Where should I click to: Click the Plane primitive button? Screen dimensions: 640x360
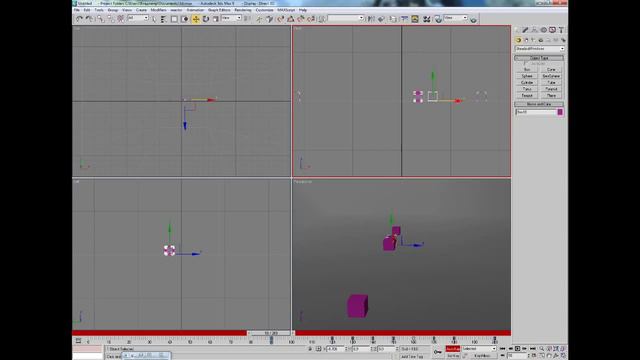coord(551,95)
